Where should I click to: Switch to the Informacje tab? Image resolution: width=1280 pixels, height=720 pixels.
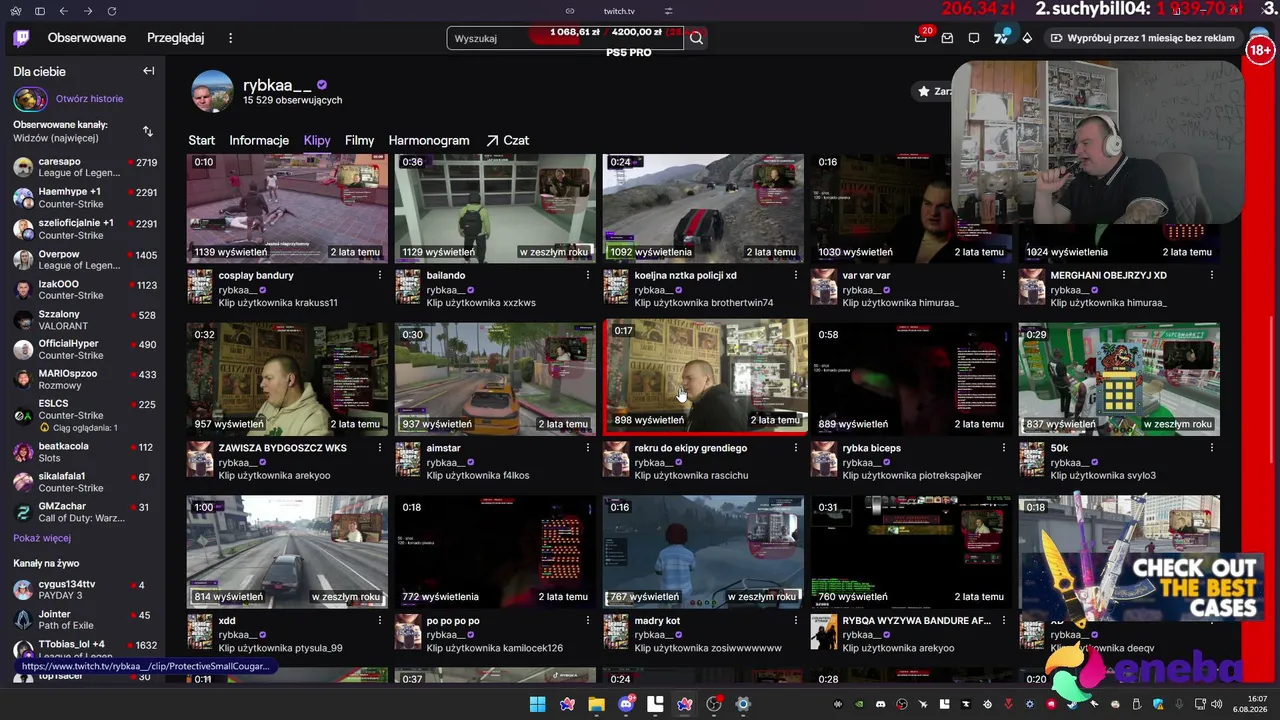(259, 141)
